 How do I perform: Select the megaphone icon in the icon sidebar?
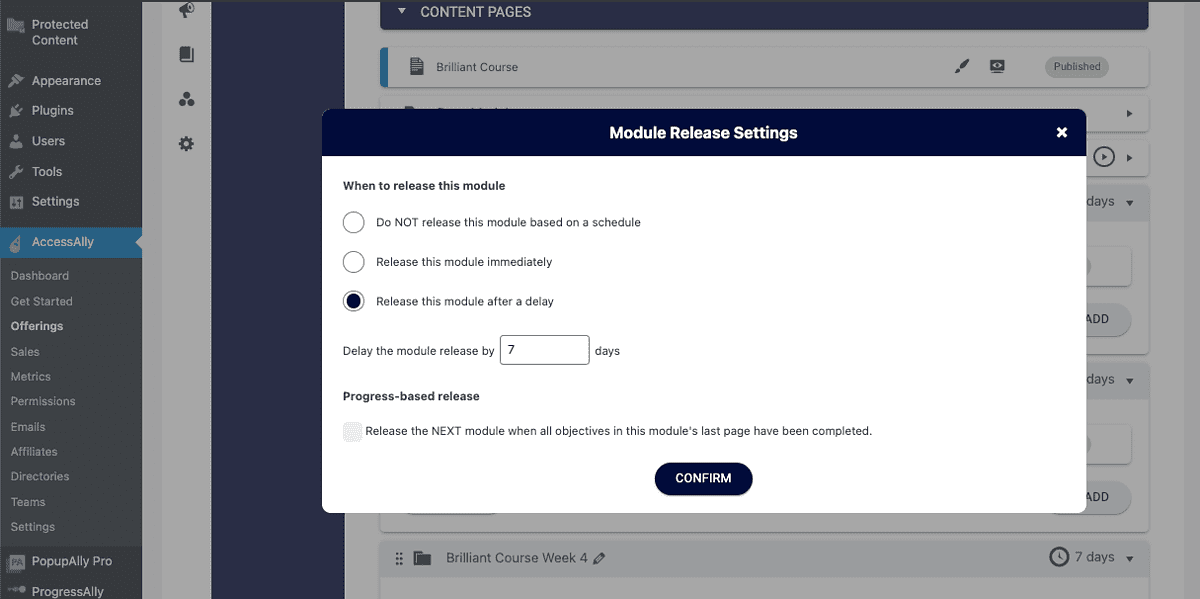pyautogui.click(x=186, y=10)
